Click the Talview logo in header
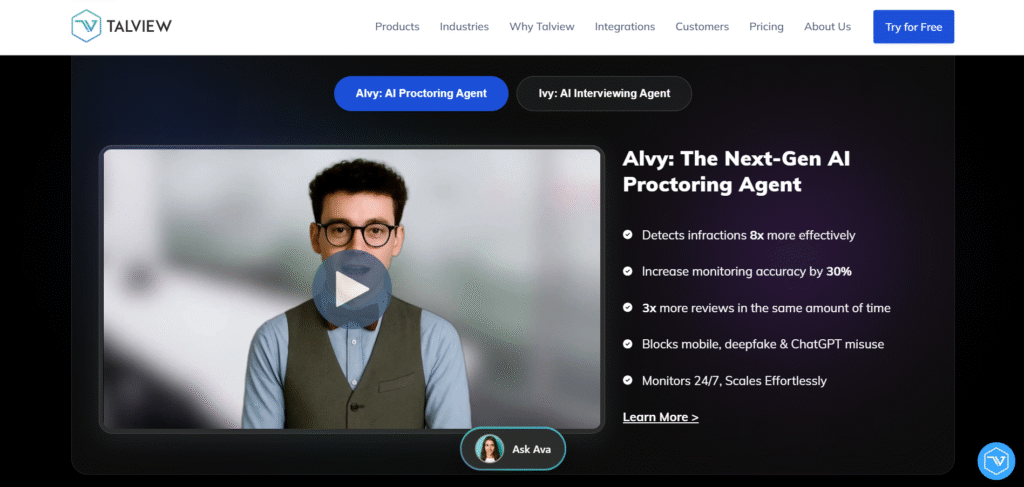The image size is (1024, 487). (121, 26)
